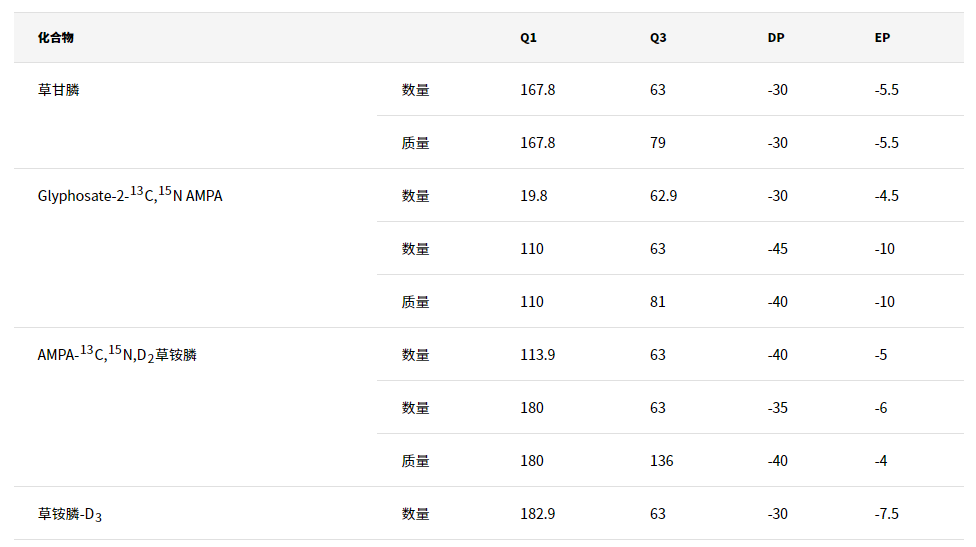Select the AMPA-13C,15N,D2草铵膦 compound cell
Screen dimensions: 976x547
tap(117, 355)
